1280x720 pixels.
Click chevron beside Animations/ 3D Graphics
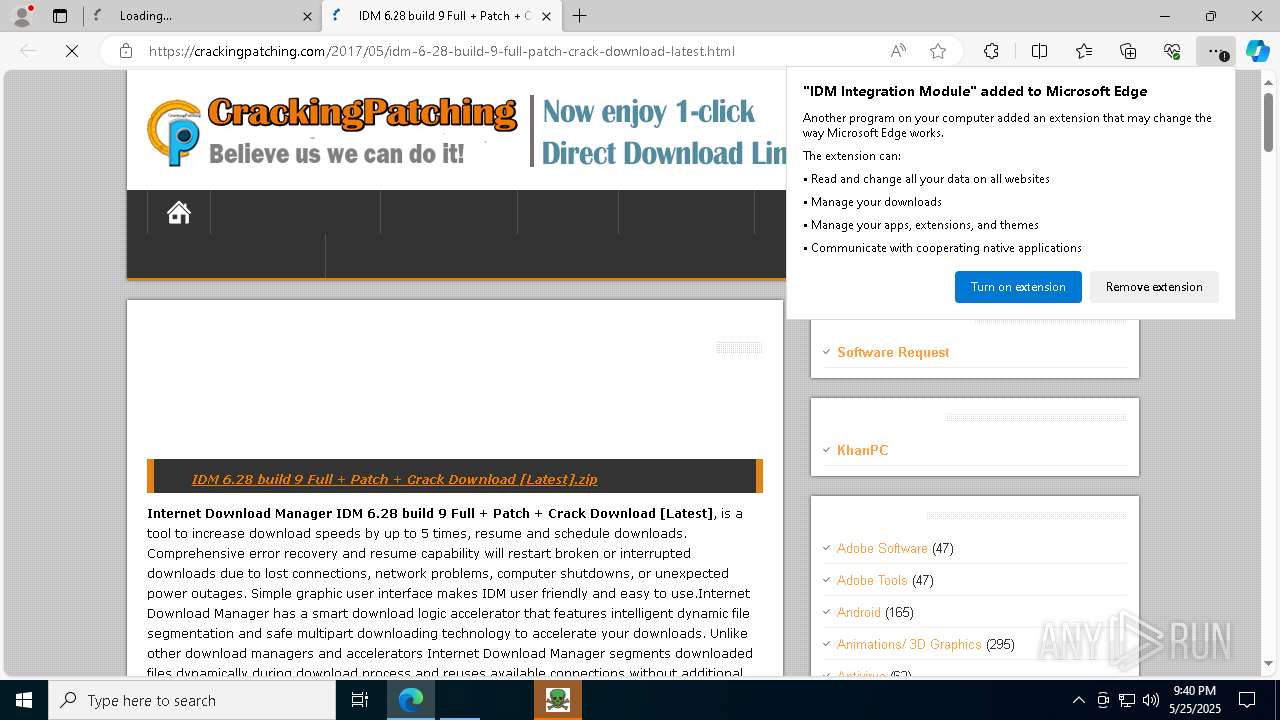(826, 644)
